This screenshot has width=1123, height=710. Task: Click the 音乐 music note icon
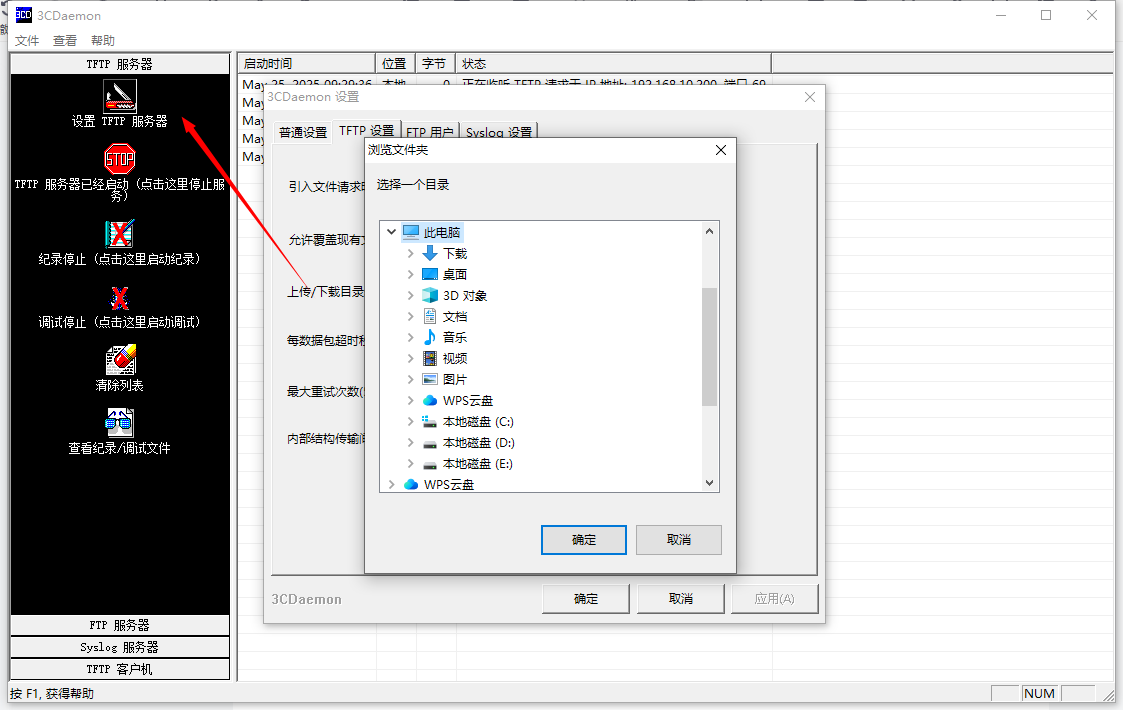(430, 337)
